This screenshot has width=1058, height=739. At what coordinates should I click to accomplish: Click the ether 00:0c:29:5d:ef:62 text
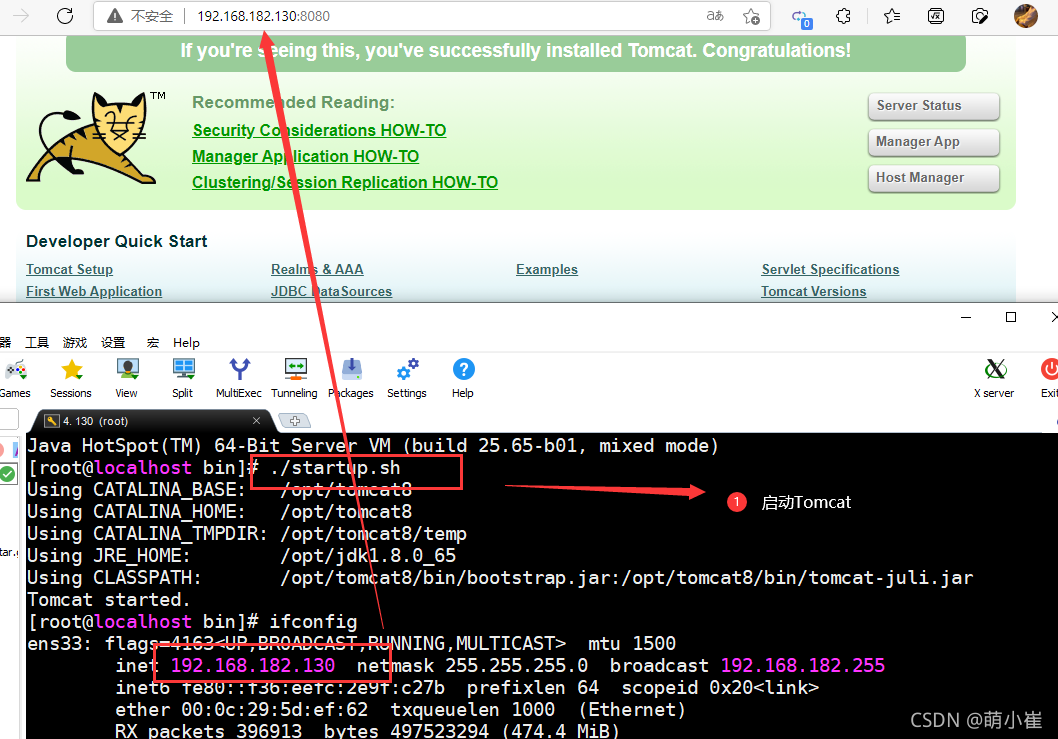click(x=242, y=710)
